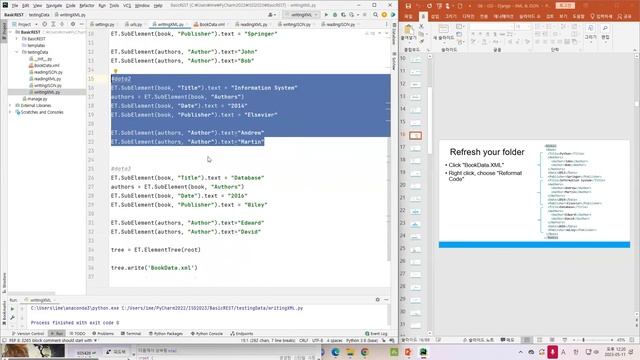This screenshot has height=360, width=640.
Task: Open the Terminal tool window tab
Action: [x=131, y=334]
